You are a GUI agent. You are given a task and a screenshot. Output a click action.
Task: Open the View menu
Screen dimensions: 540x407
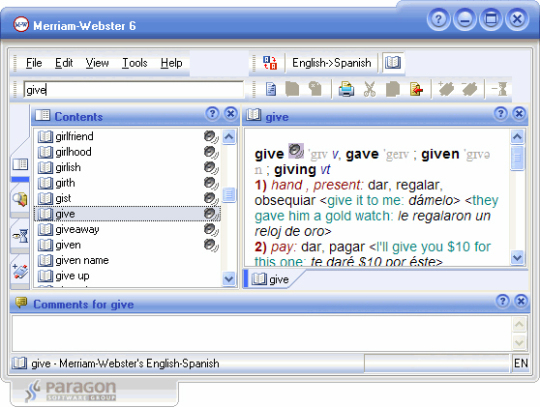pos(97,63)
